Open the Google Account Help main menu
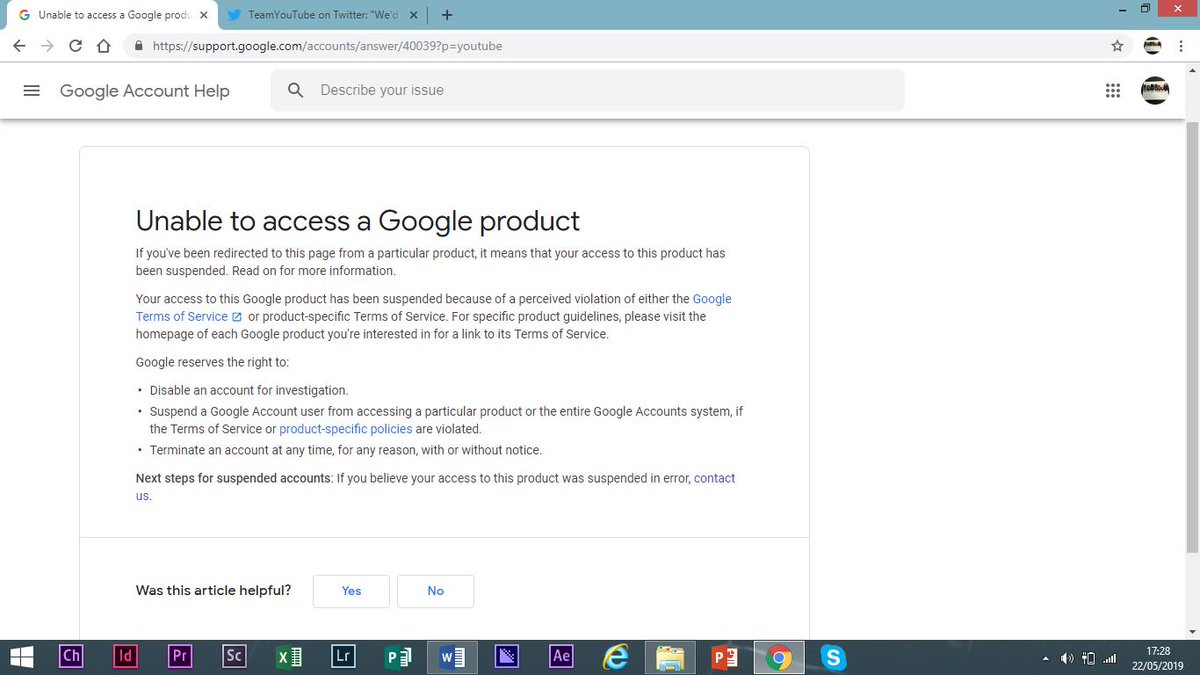 pos(31,90)
